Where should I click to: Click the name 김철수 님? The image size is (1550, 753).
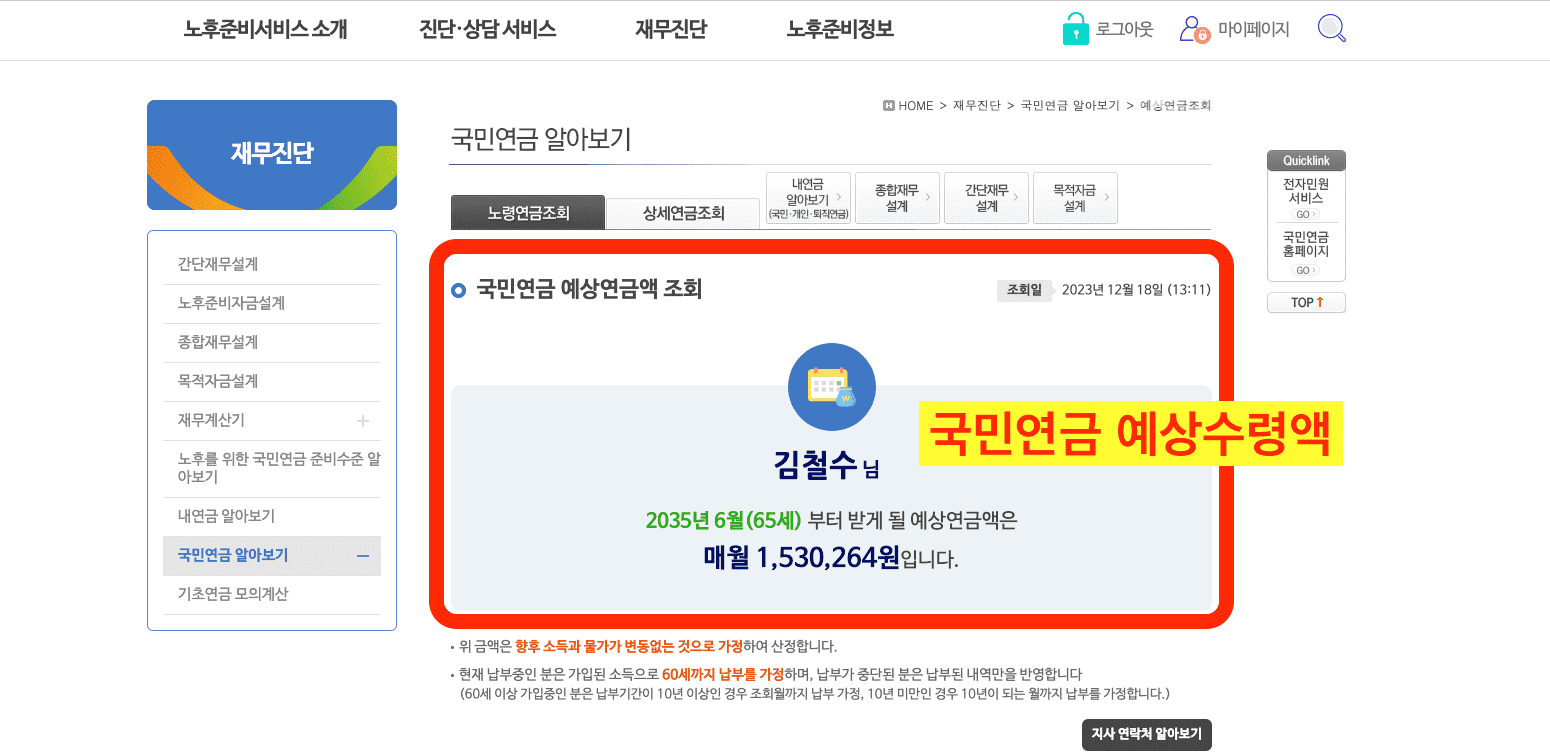point(826,464)
